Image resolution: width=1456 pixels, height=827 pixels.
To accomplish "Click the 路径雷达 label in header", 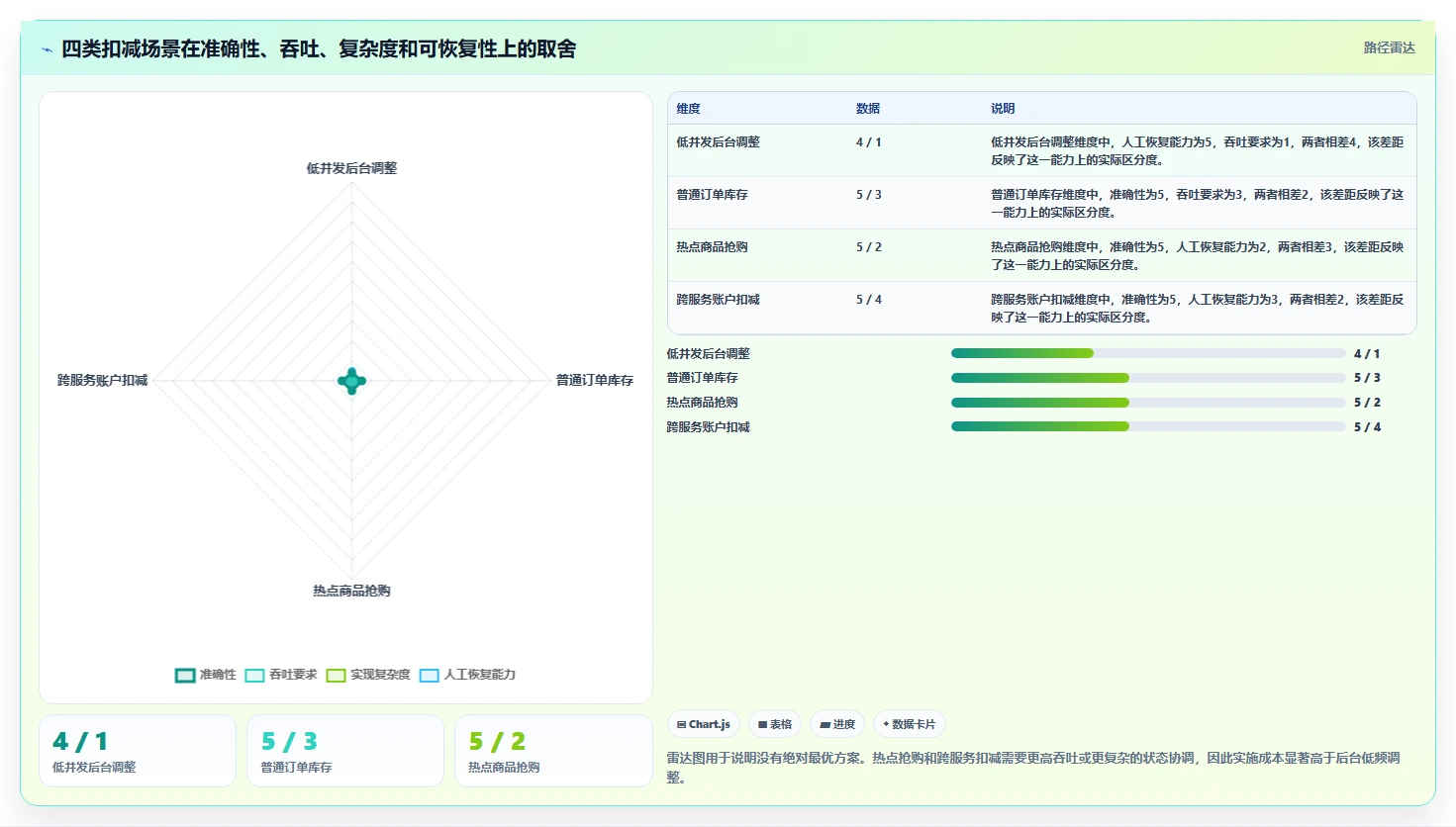I will point(1389,47).
